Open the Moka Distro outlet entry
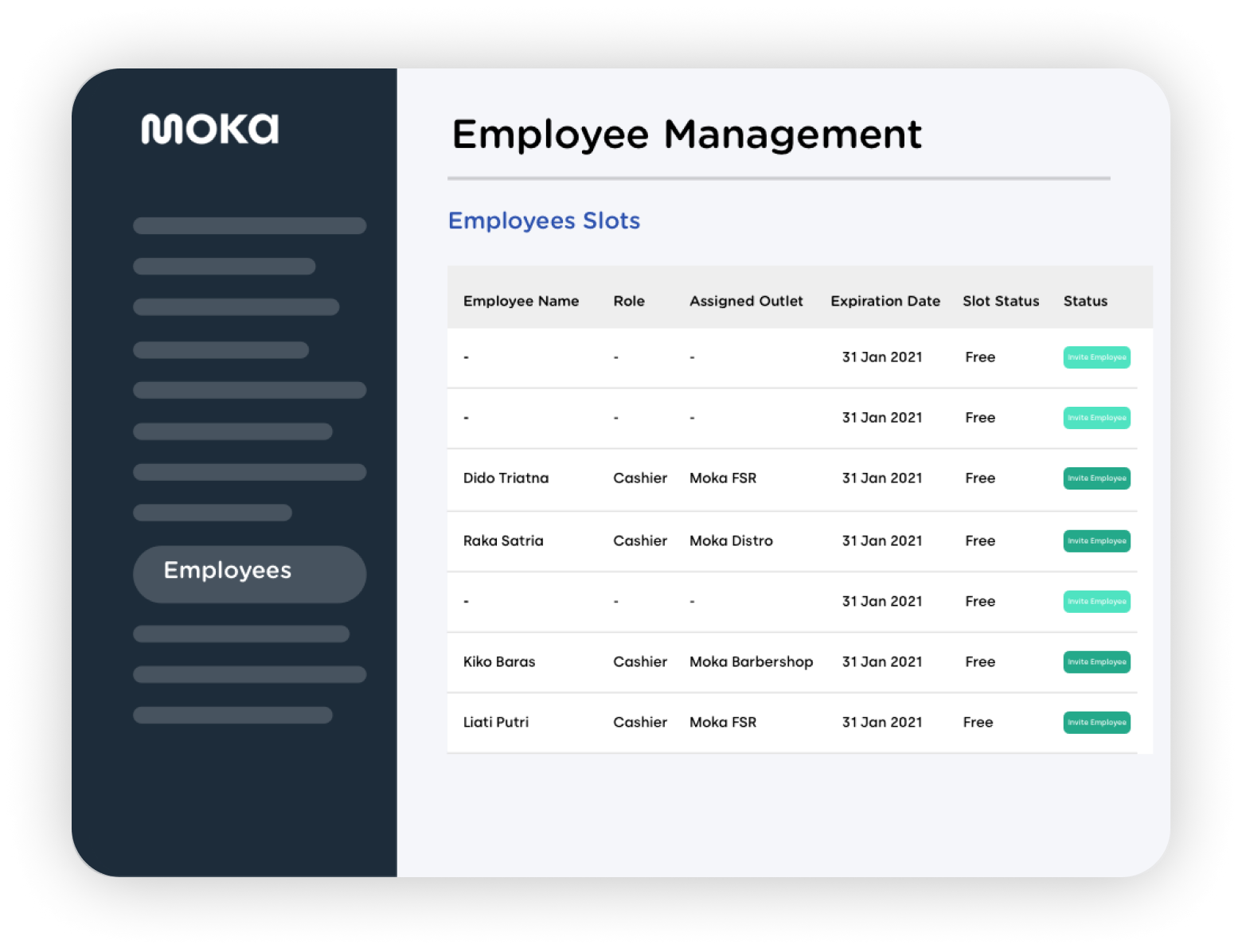The height and width of the screenshot is (952, 1242). pos(731,541)
